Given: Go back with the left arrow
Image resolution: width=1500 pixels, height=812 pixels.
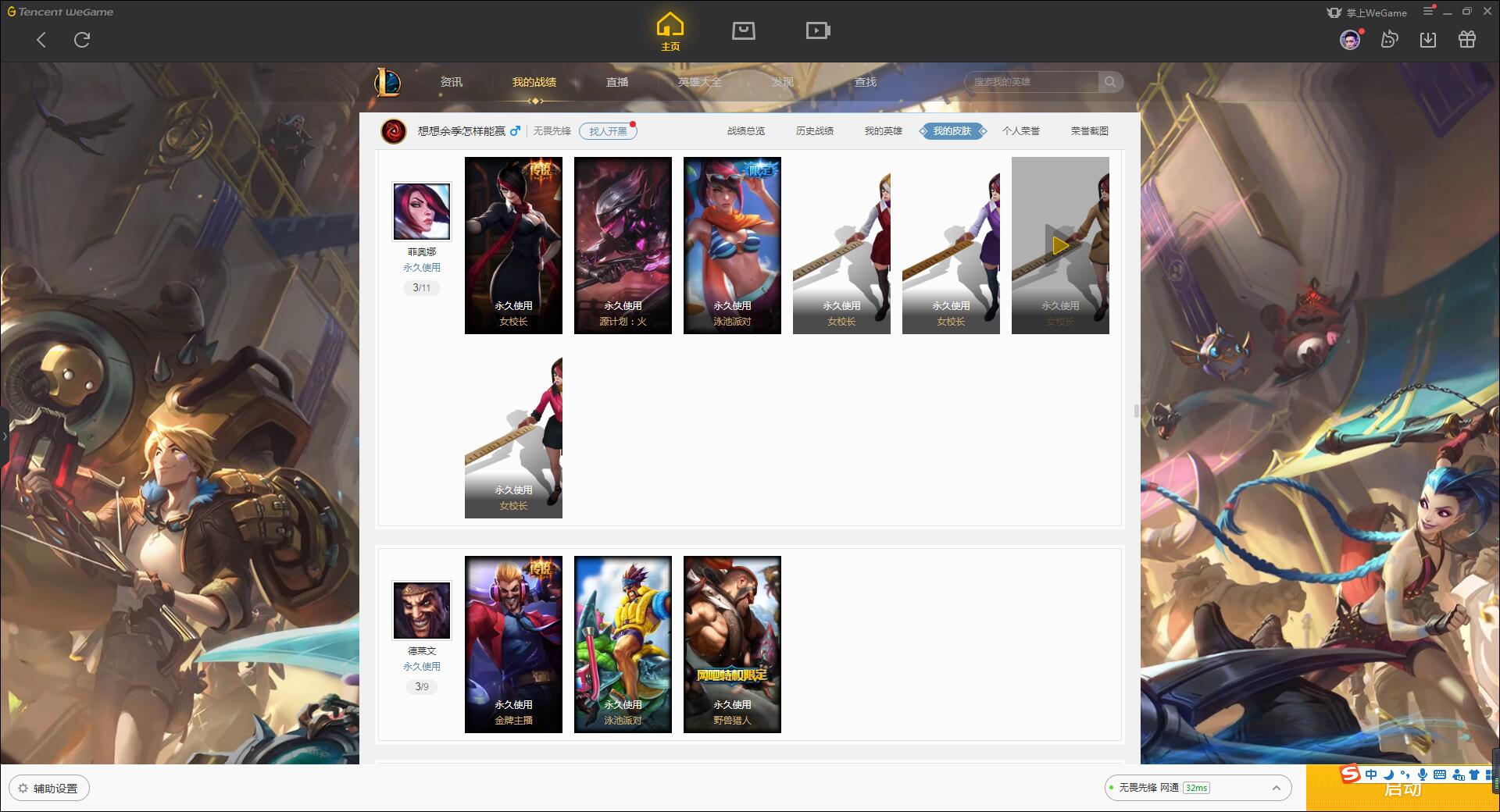Looking at the screenshot, I should tap(41, 40).
